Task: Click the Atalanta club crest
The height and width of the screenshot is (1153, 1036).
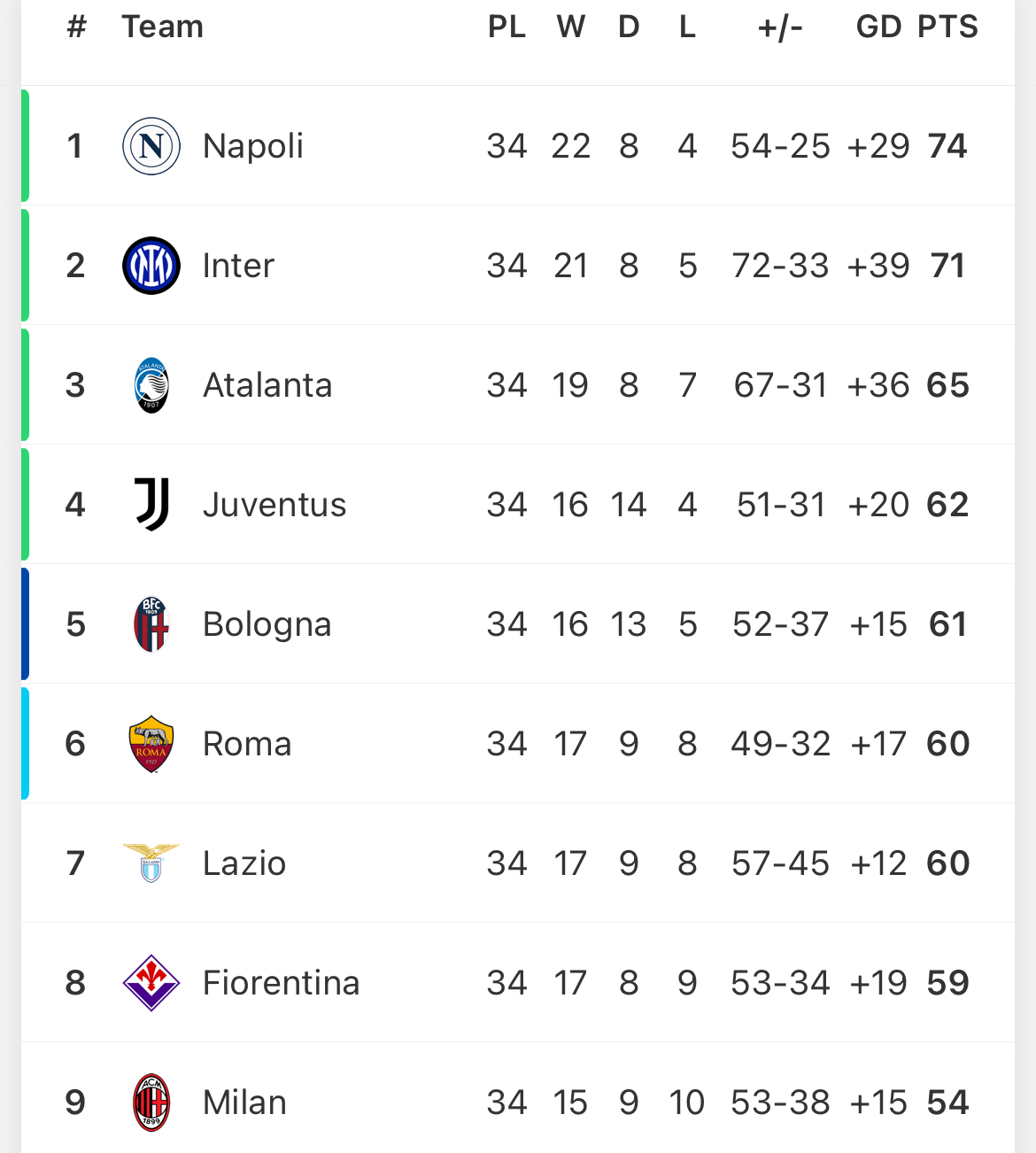Action: tap(151, 385)
